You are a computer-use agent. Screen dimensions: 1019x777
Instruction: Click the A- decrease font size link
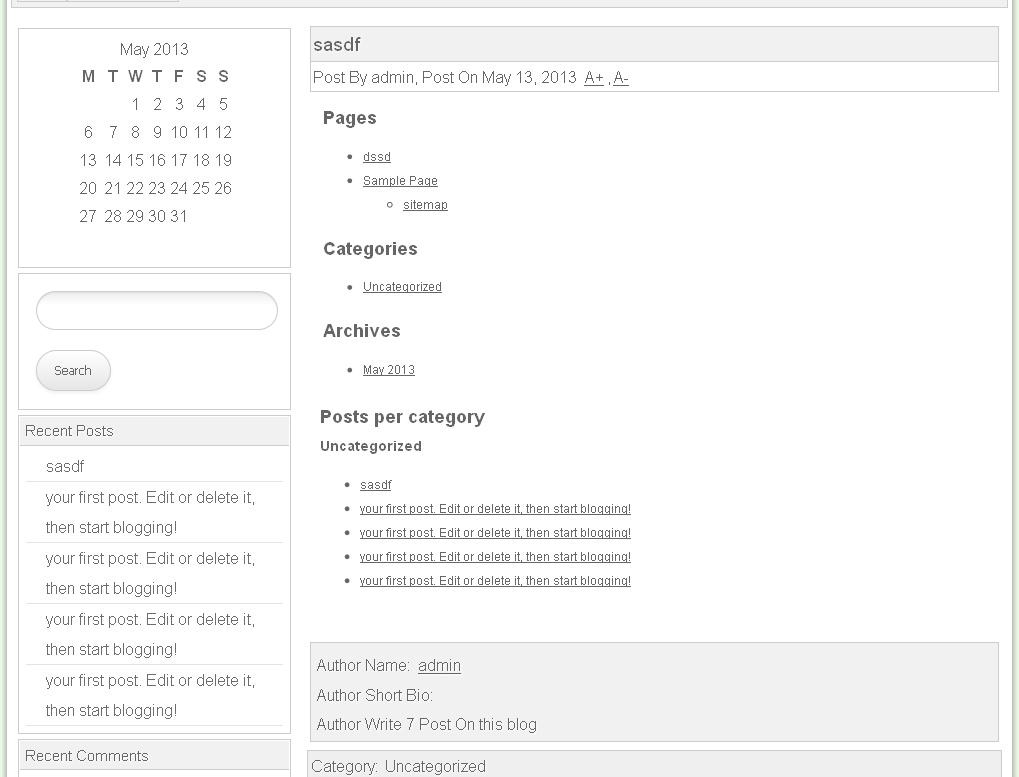(621, 78)
